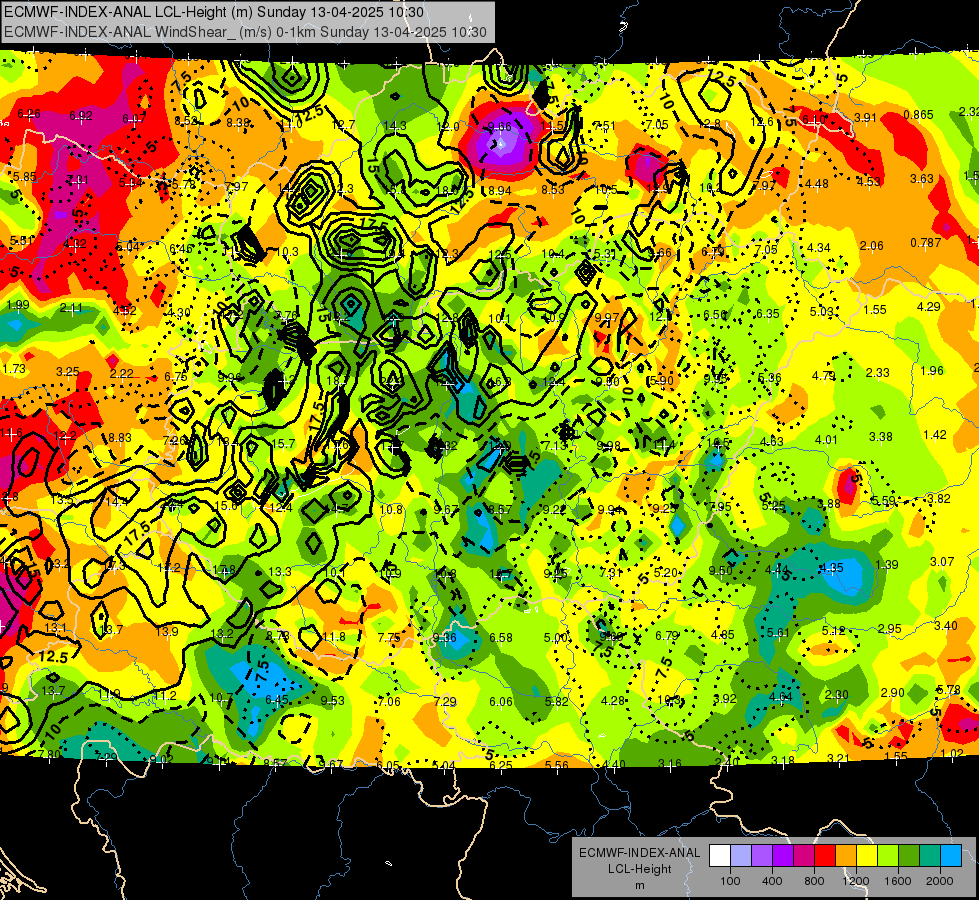The image size is (979, 900).
Task: Click the grid value 1.96
Action: click(932, 371)
